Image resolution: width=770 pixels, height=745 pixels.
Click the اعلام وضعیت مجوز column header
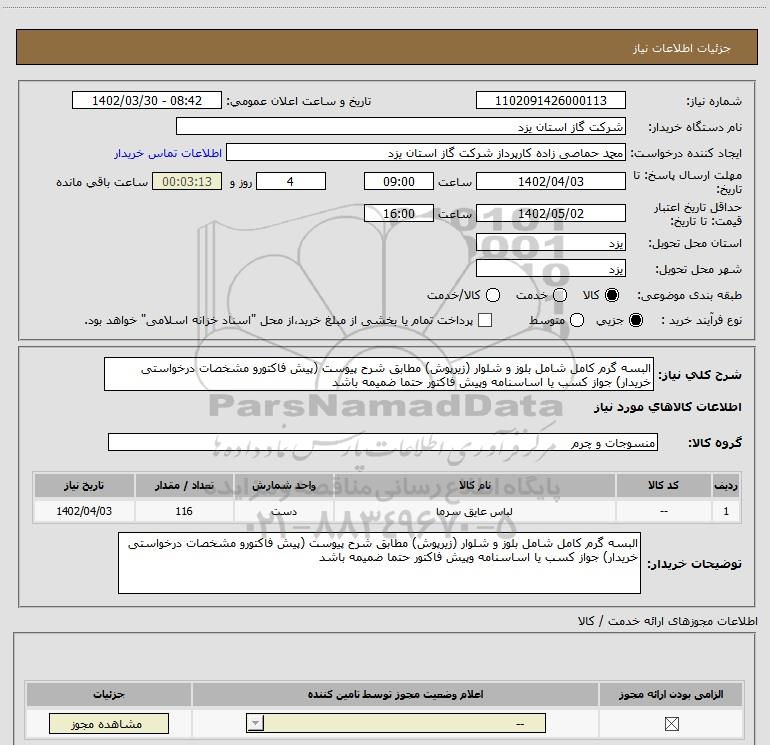point(395,694)
